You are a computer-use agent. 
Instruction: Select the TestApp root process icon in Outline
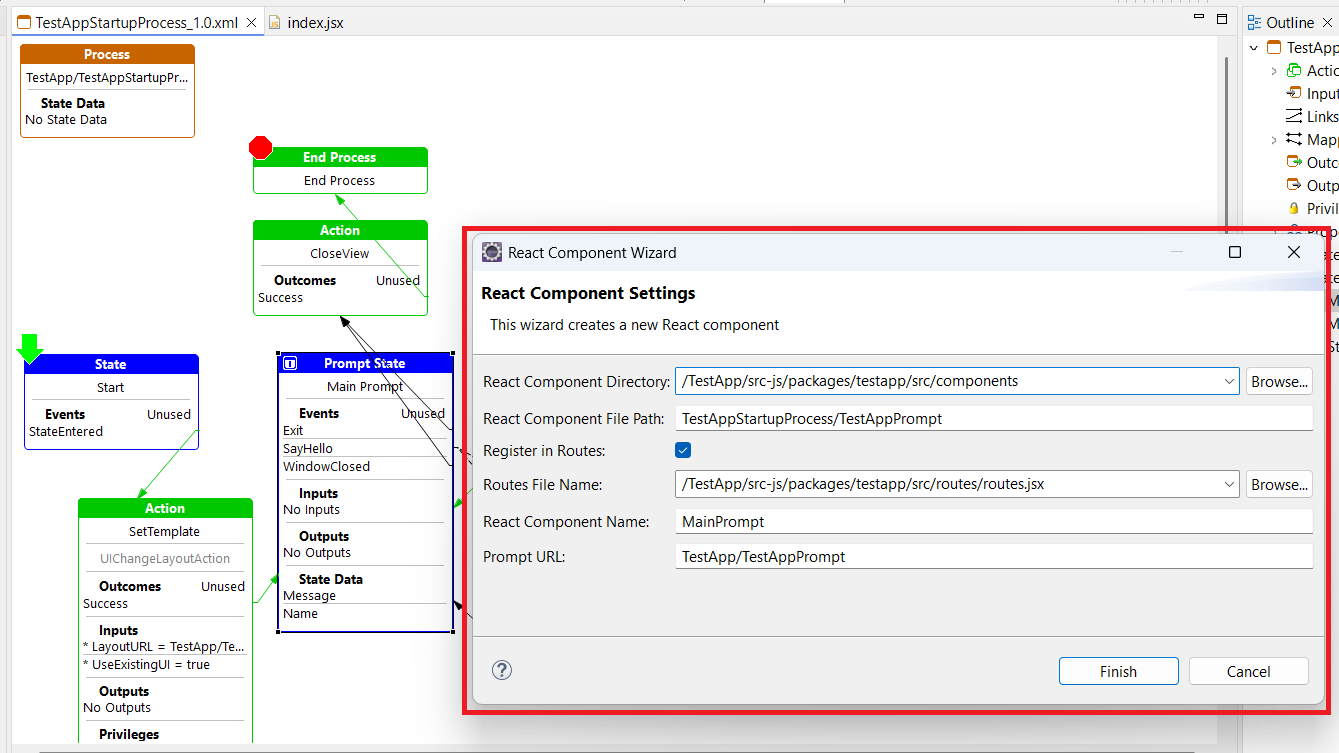pyautogui.click(x=1274, y=47)
